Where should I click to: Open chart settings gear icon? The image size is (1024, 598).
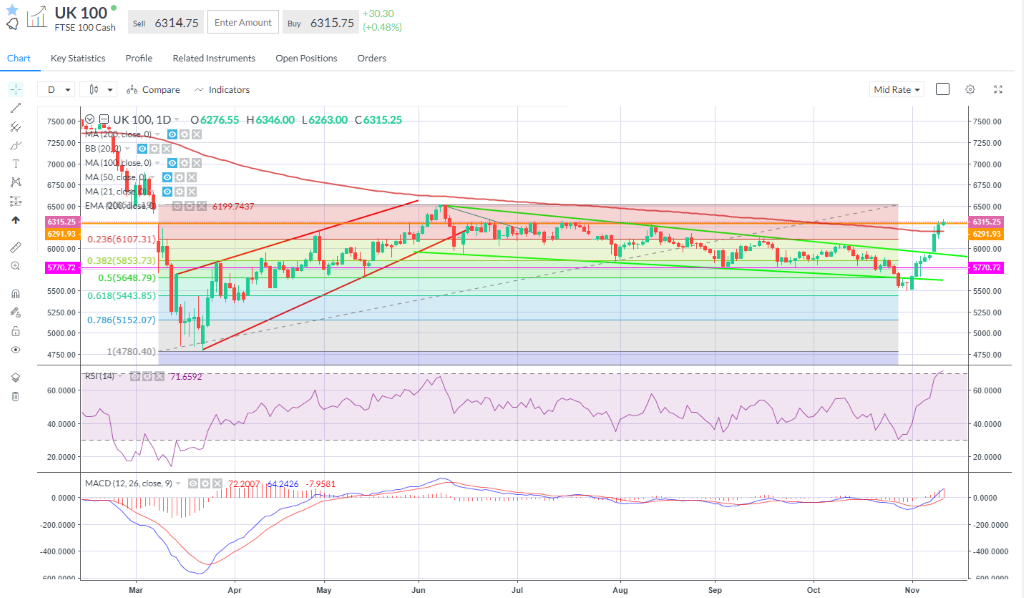coord(970,89)
